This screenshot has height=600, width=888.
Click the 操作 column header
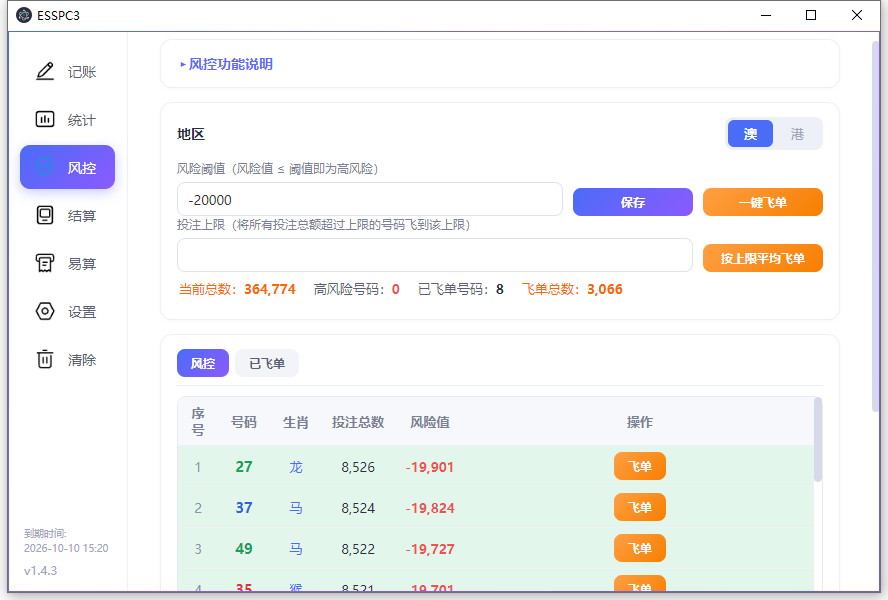(640, 422)
